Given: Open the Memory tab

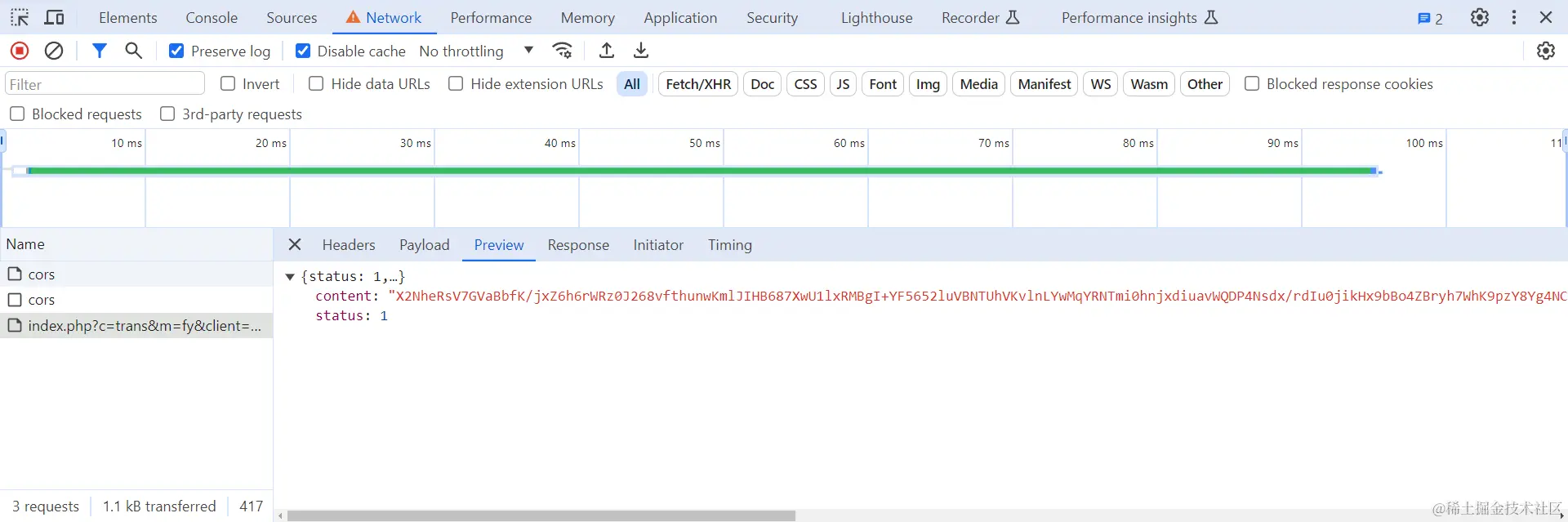Looking at the screenshot, I should point(588,17).
